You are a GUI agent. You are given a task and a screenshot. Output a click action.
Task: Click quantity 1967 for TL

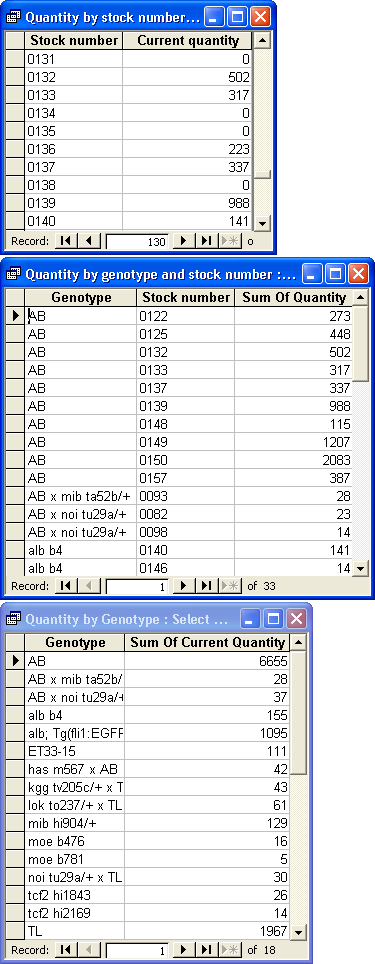click(x=207, y=931)
